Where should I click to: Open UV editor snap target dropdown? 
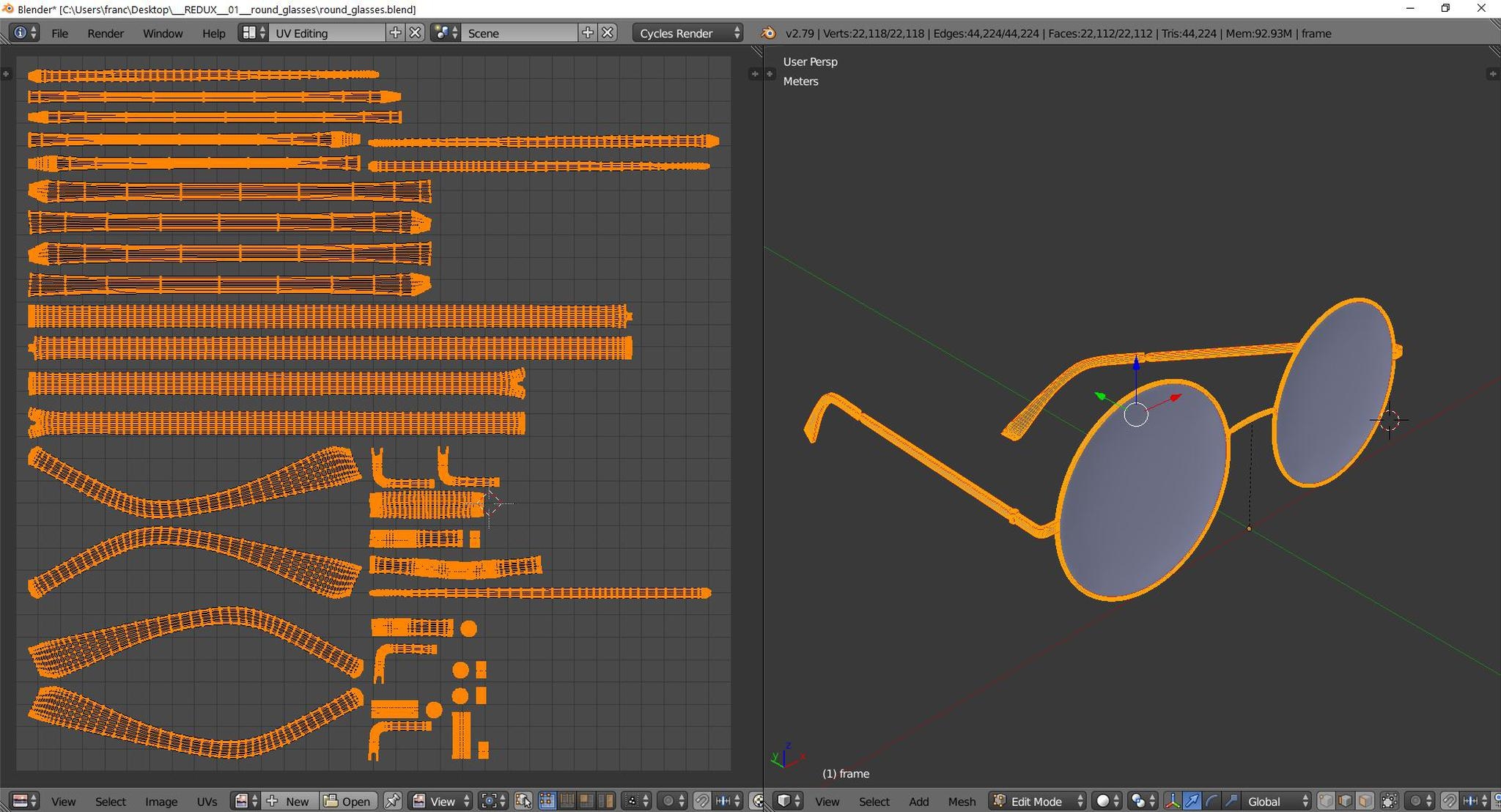(728, 801)
